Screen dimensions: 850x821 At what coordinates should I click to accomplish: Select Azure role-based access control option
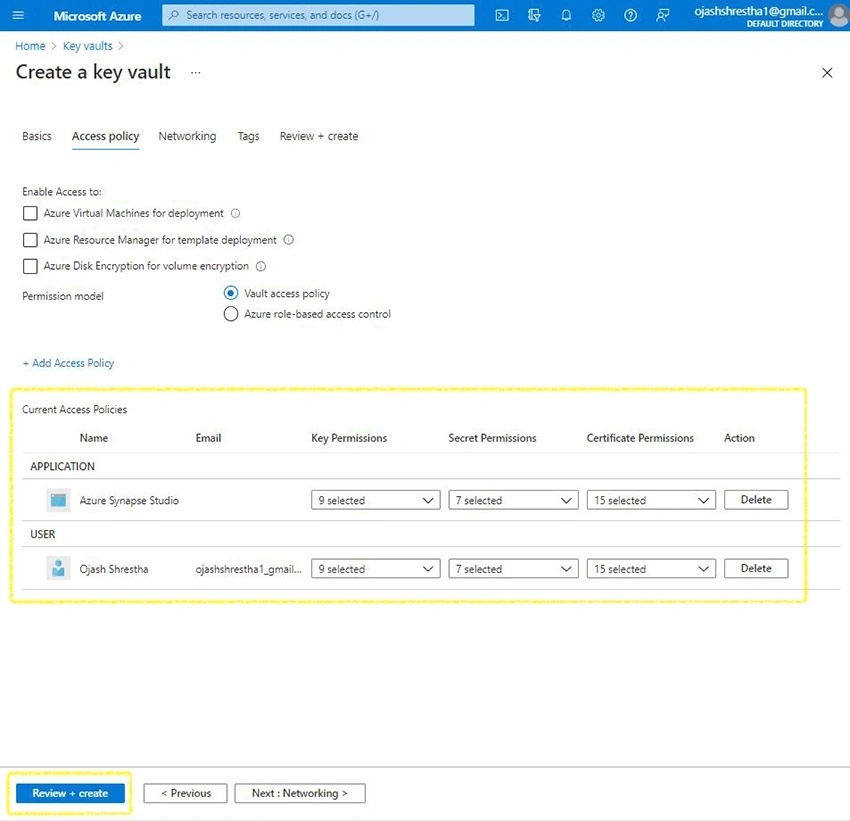[x=231, y=314]
